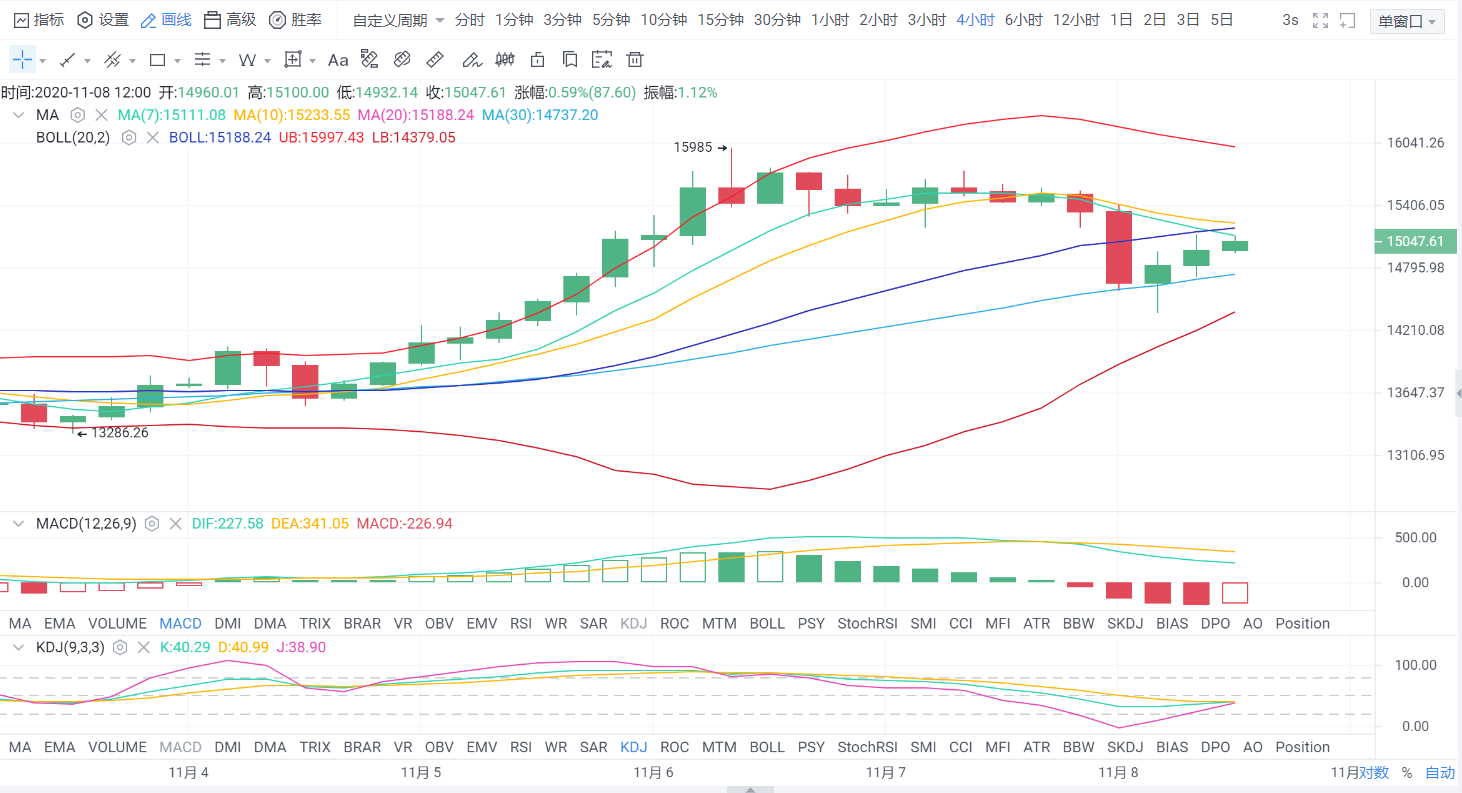Enable 自动 auto scale
This screenshot has height=793, width=1462.
[x=1440, y=773]
